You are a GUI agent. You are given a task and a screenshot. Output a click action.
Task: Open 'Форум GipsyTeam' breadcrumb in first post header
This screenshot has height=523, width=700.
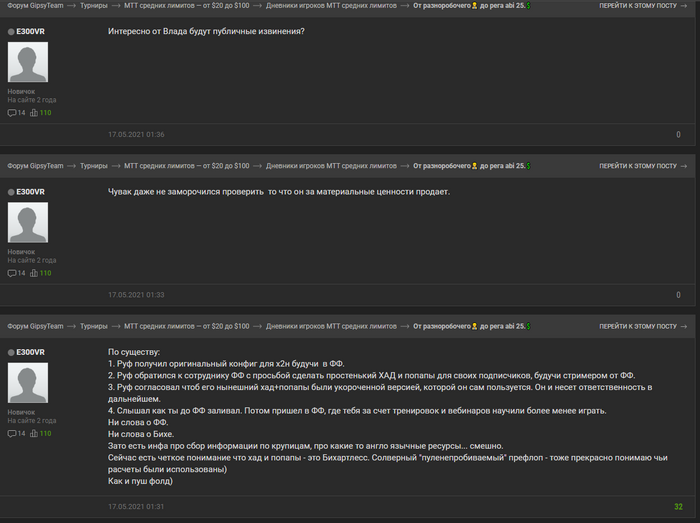pyautogui.click(x=35, y=6)
